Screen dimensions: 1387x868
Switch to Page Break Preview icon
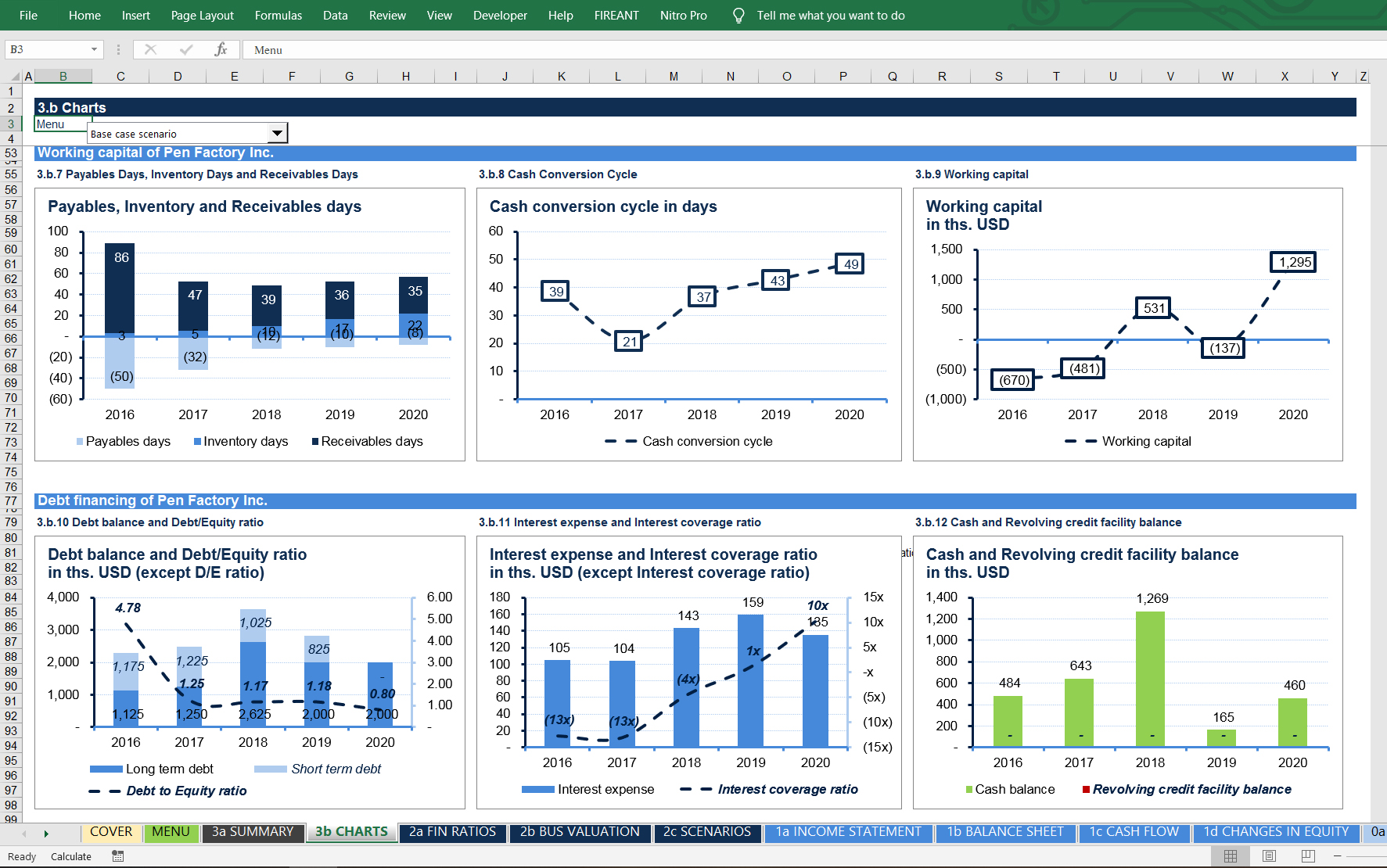click(x=1307, y=856)
